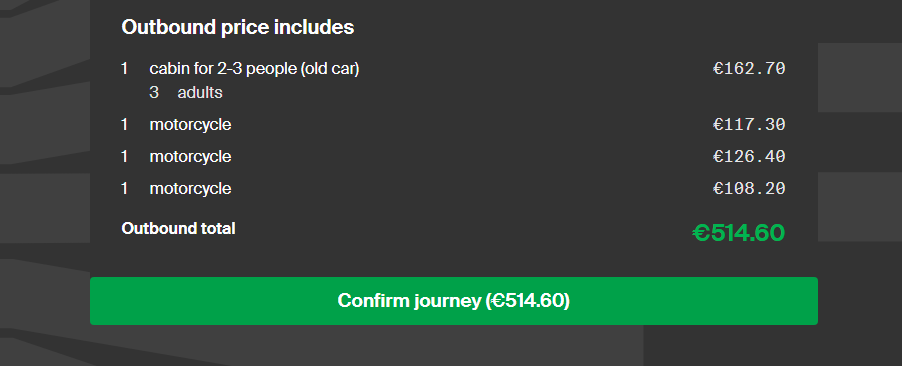Select the 'Outbound price includes' heading
Viewport: 902px width, 366px height.
pos(238,27)
